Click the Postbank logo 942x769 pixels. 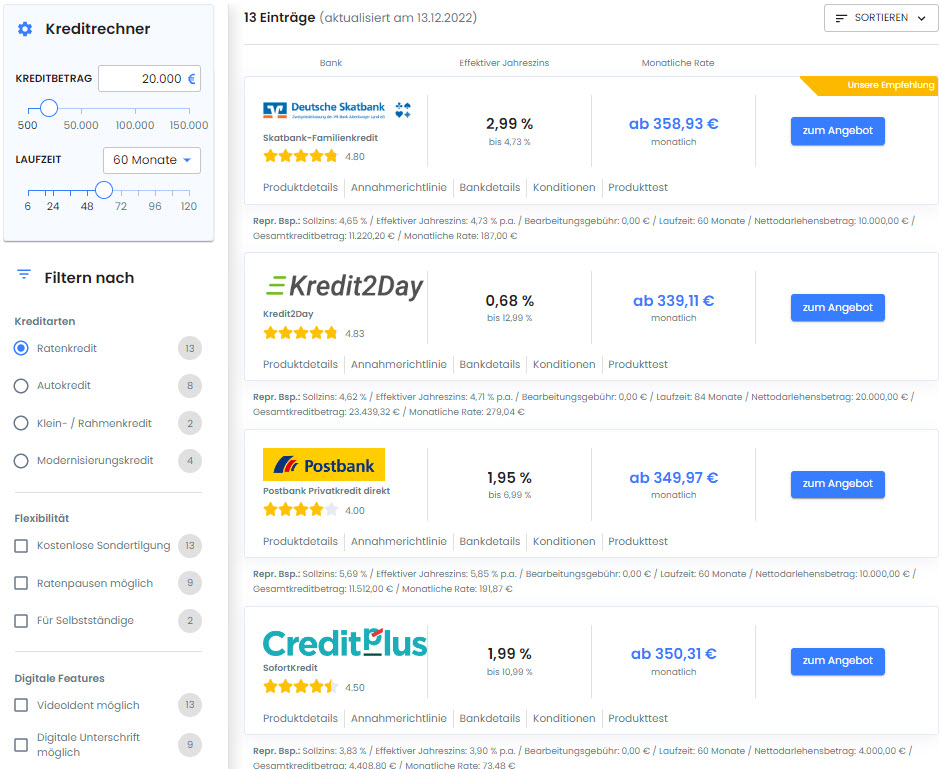324,464
